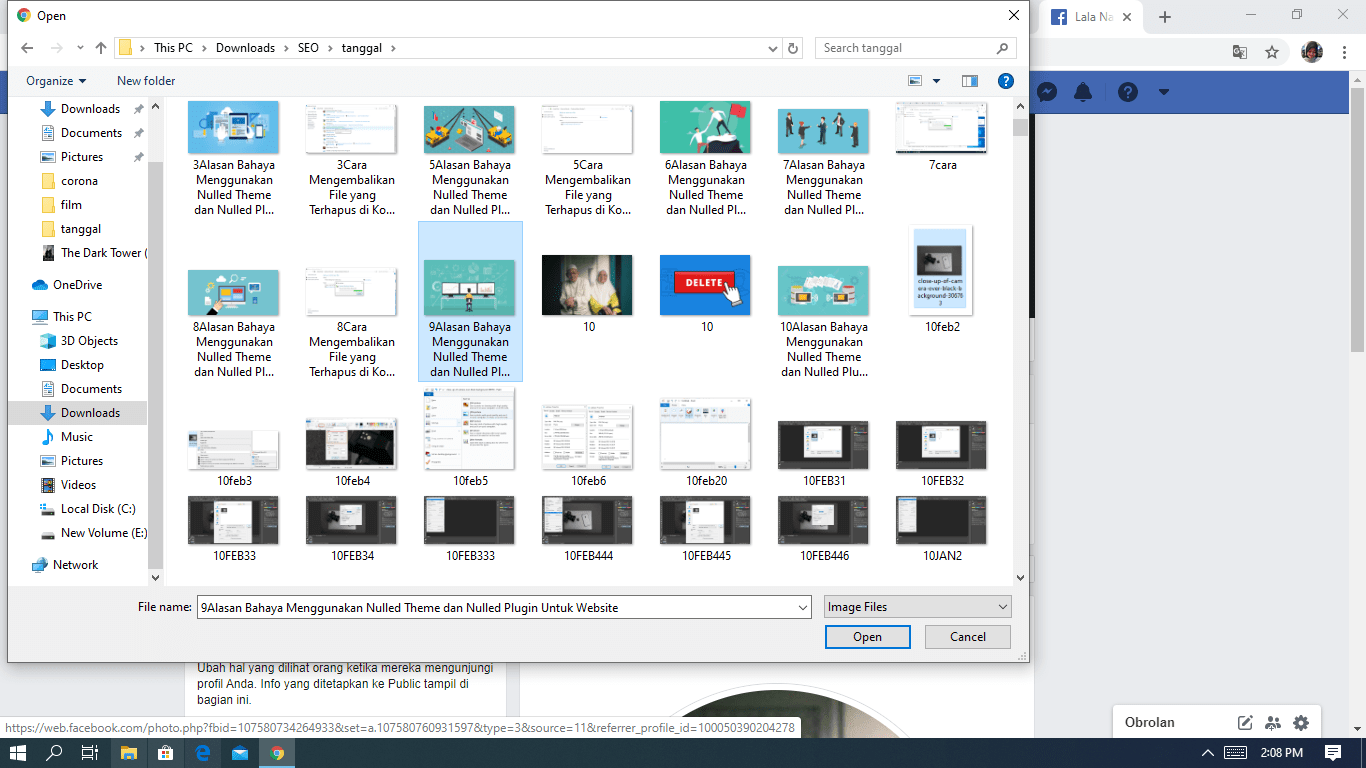Expand the Change your view dropdown arrow

tap(937, 81)
